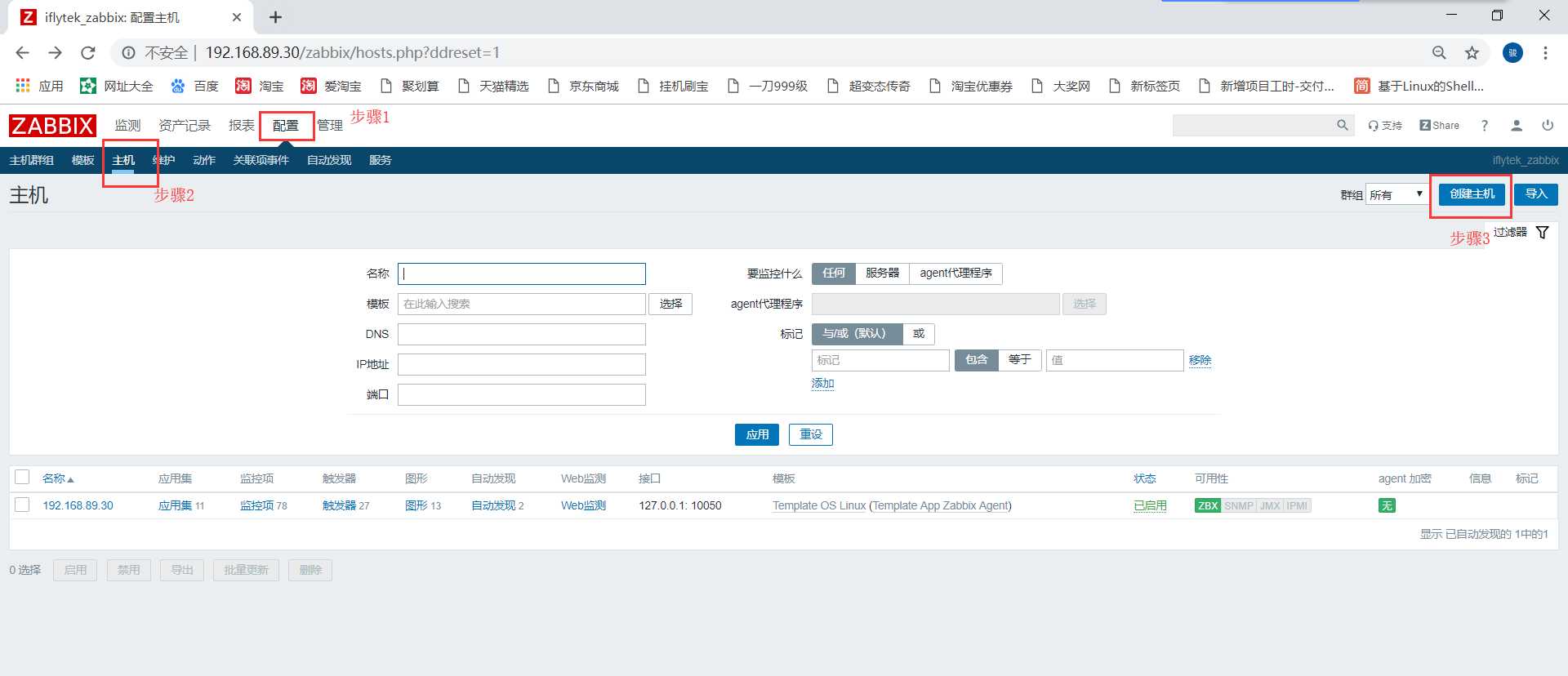Click the 导入 button

click(x=1536, y=194)
